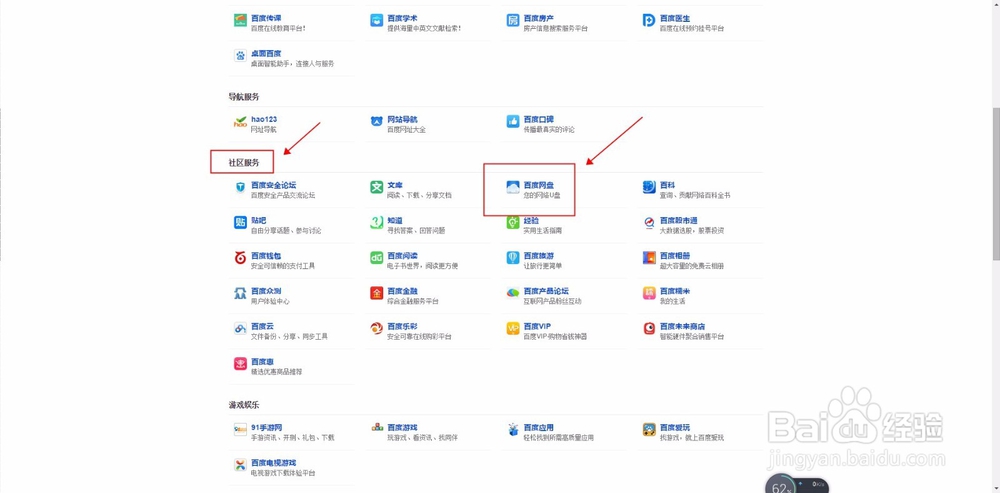The width and height of the screenshot is (1000, 493).
Task: Open the 百科 text link
Action: (668, 185)
